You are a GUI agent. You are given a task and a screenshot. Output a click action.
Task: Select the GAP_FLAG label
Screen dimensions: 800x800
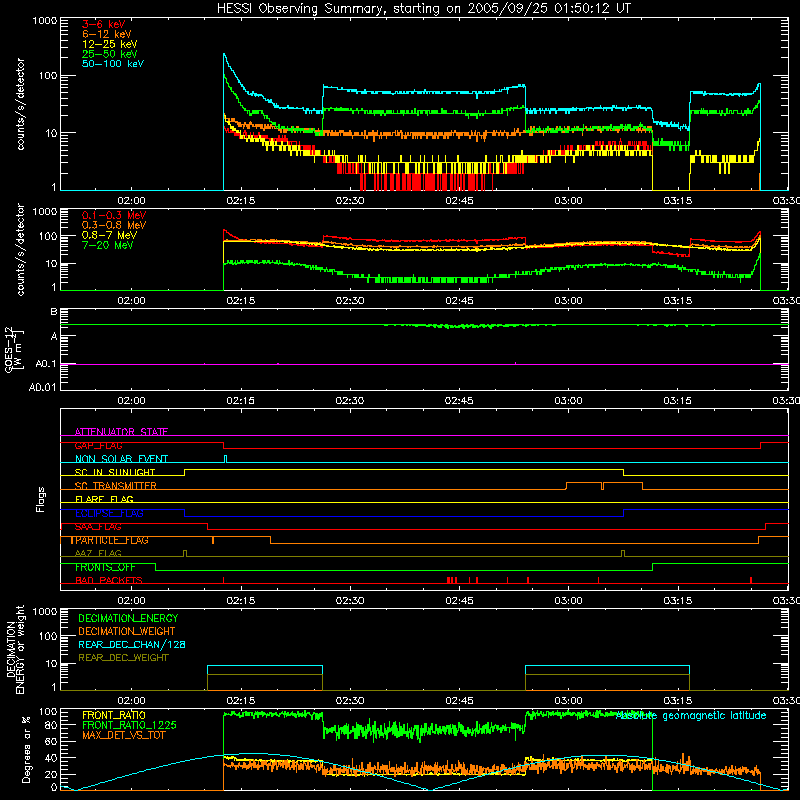(x=98, y=445)
